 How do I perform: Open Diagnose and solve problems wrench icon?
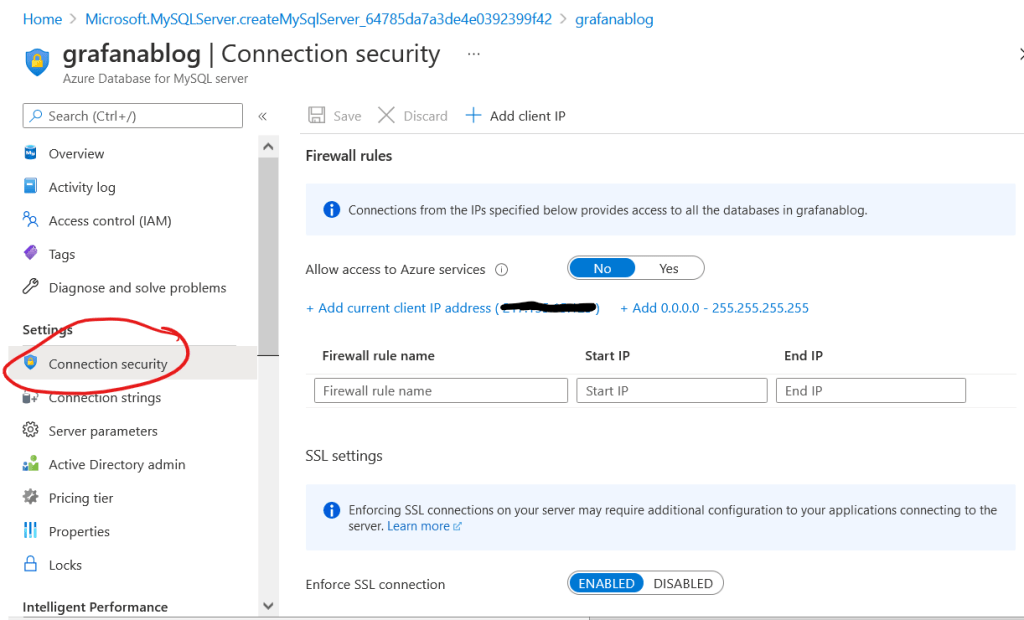coord(30,288)
